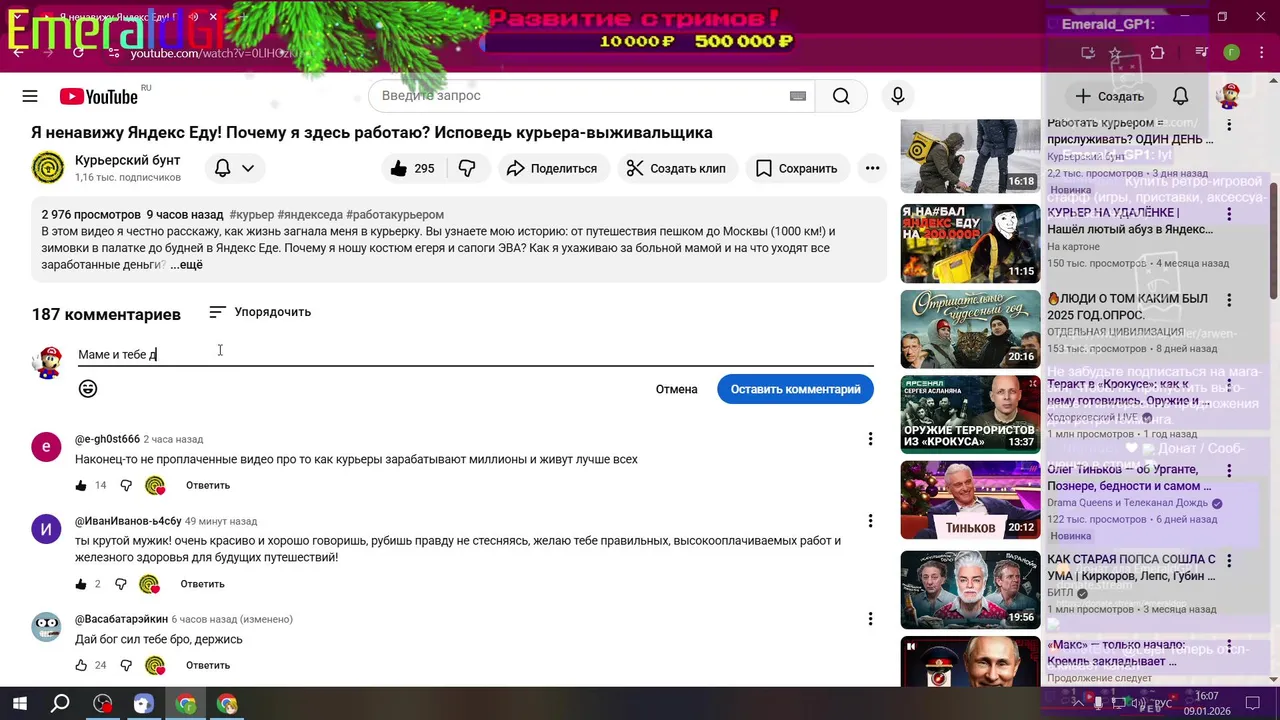Open menu for КУРЬЕР НА УДАЛЁНКЕ video

(1229, 213)
